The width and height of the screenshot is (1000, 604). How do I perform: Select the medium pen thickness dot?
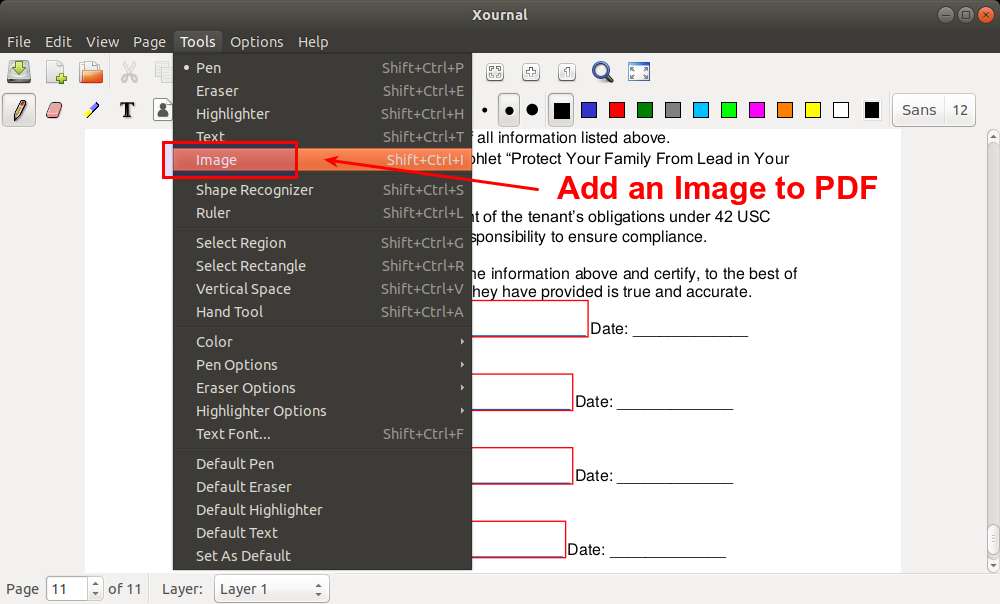click(x=509, y=110)
